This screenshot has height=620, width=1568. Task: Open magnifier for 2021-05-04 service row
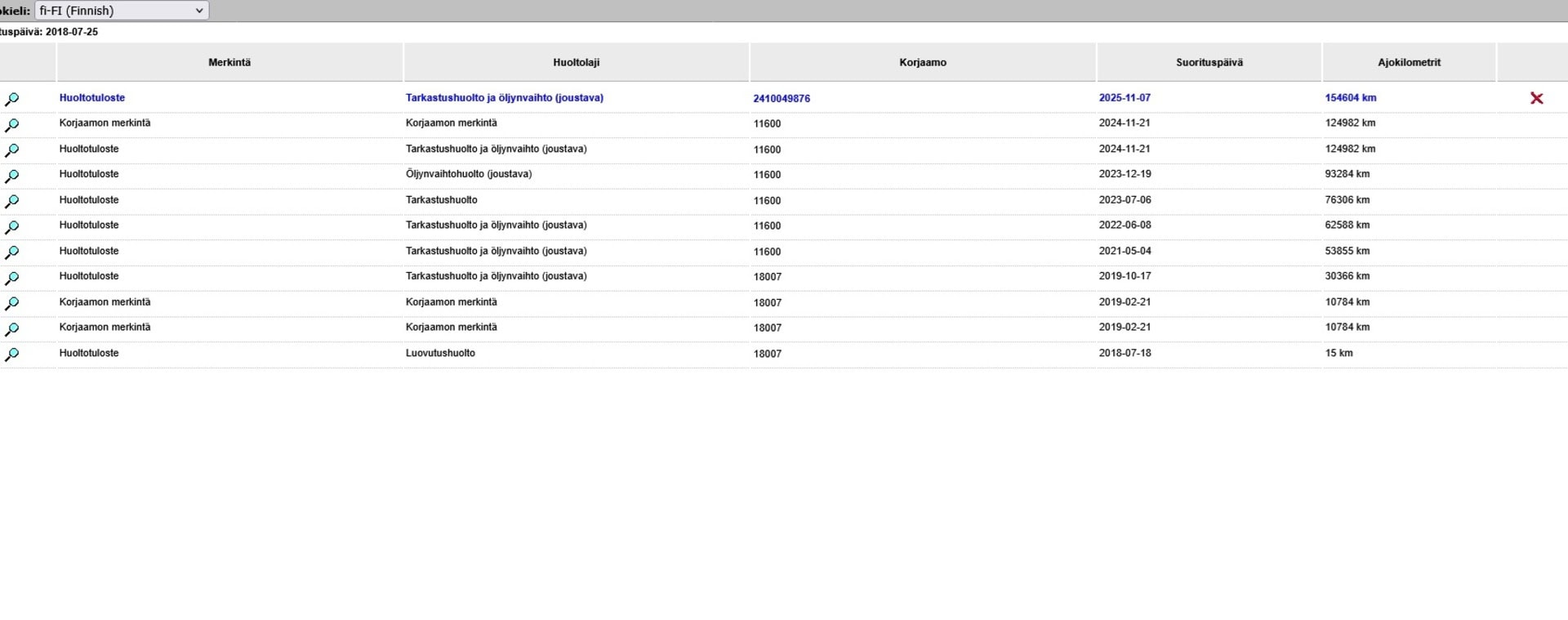pyautogui.click(x=12, y=252)
